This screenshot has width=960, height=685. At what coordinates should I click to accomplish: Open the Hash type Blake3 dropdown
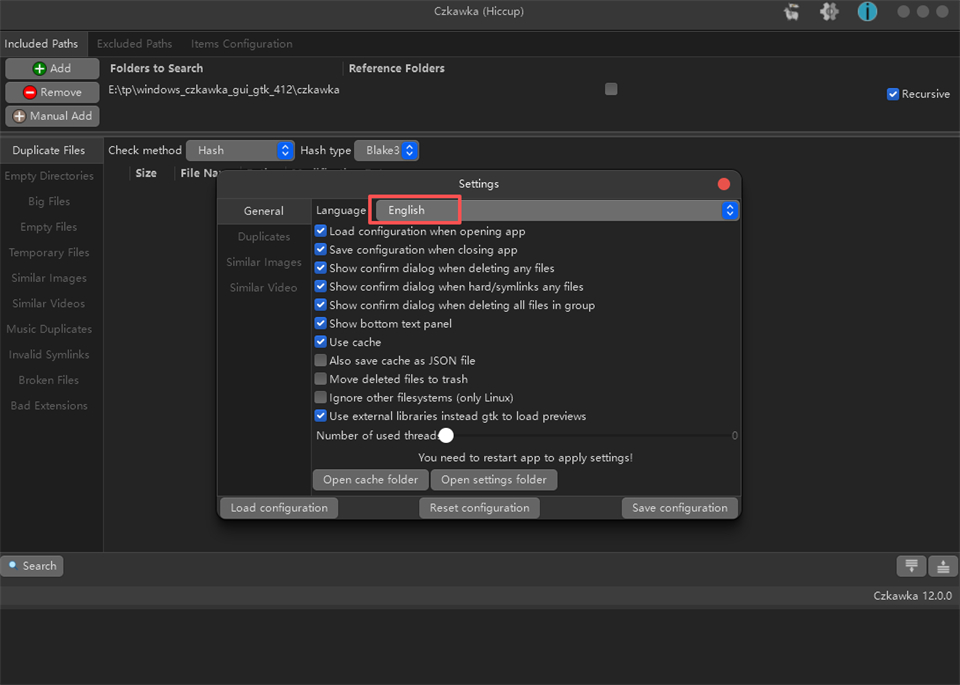(386, 151)
